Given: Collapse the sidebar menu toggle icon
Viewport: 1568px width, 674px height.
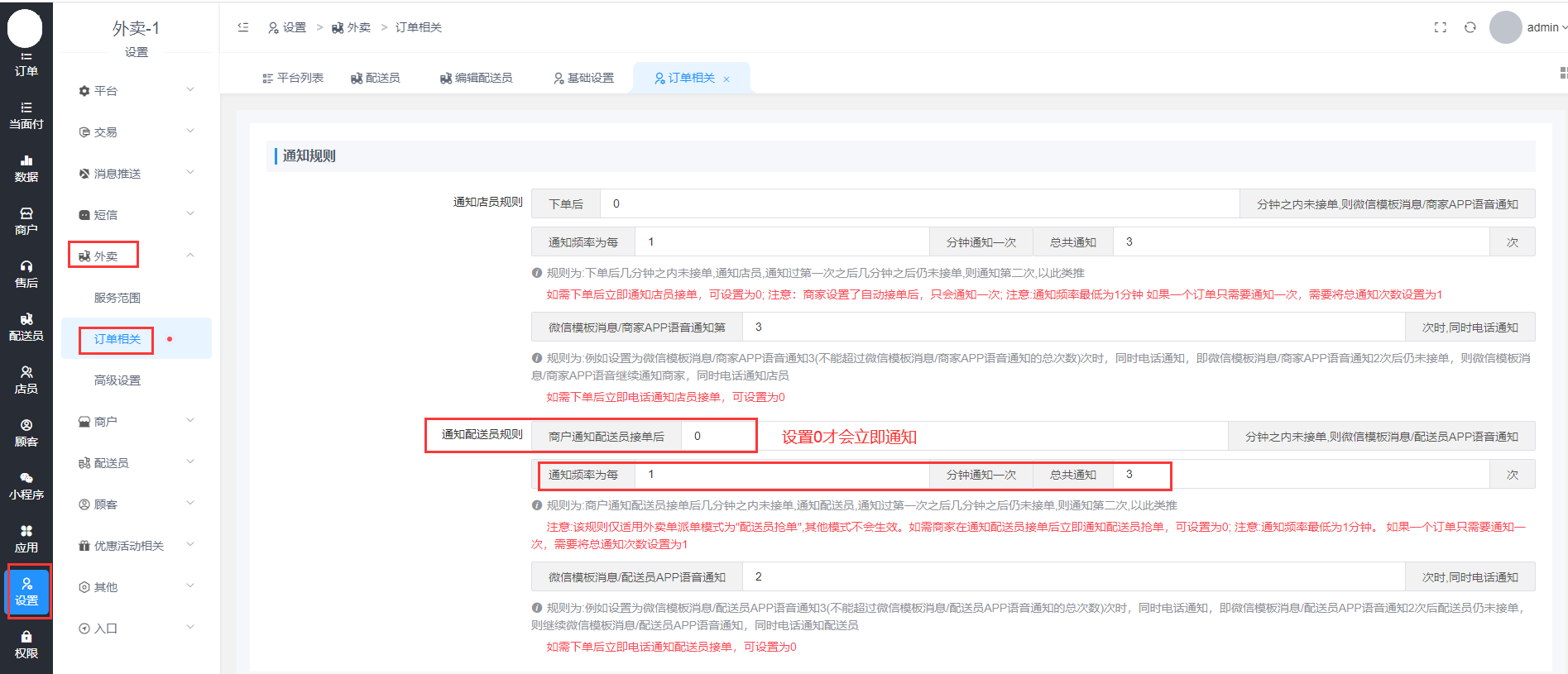Looking at the screenshot, I should pos(243,27).
